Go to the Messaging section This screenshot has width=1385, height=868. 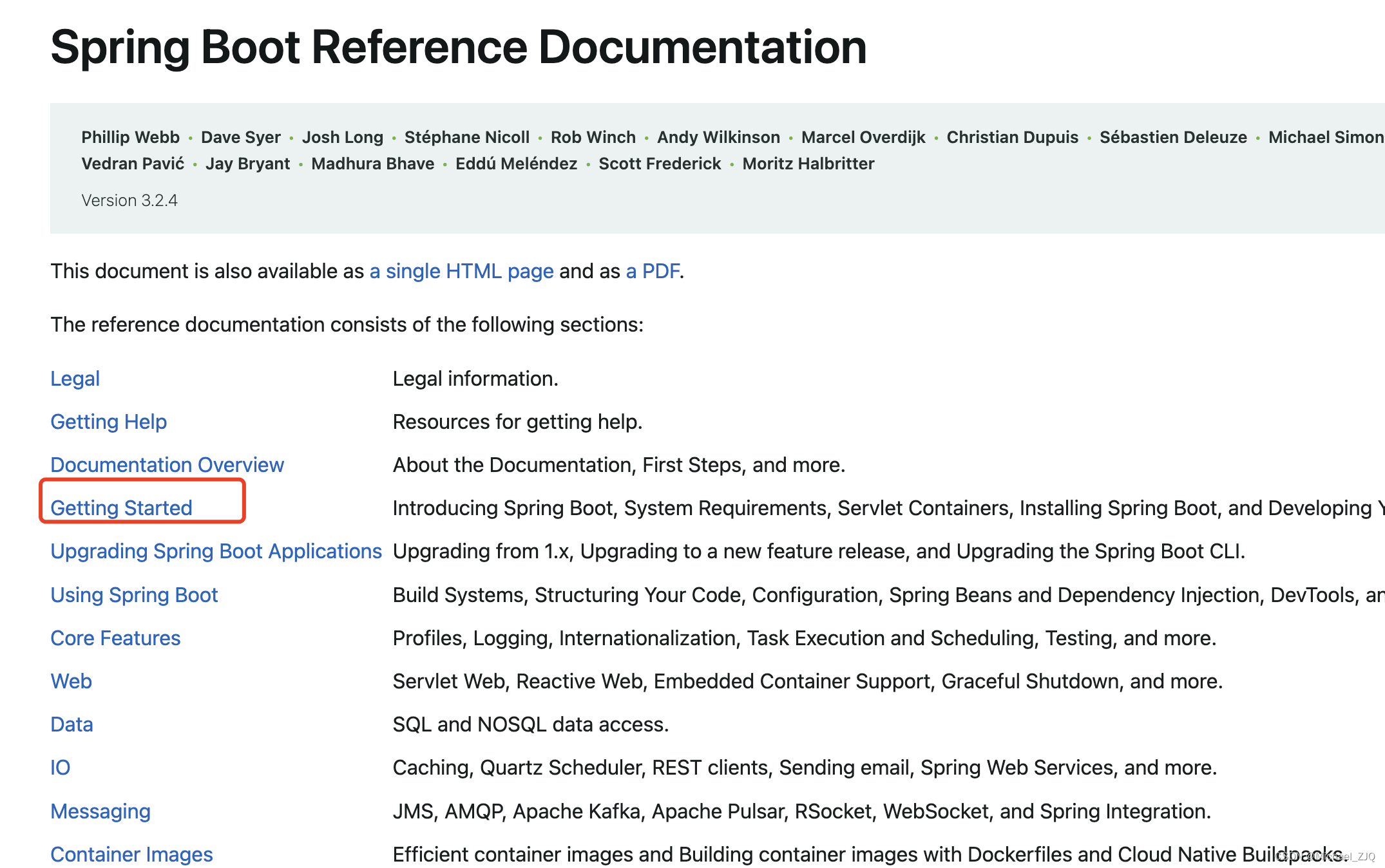click(100, 811)
